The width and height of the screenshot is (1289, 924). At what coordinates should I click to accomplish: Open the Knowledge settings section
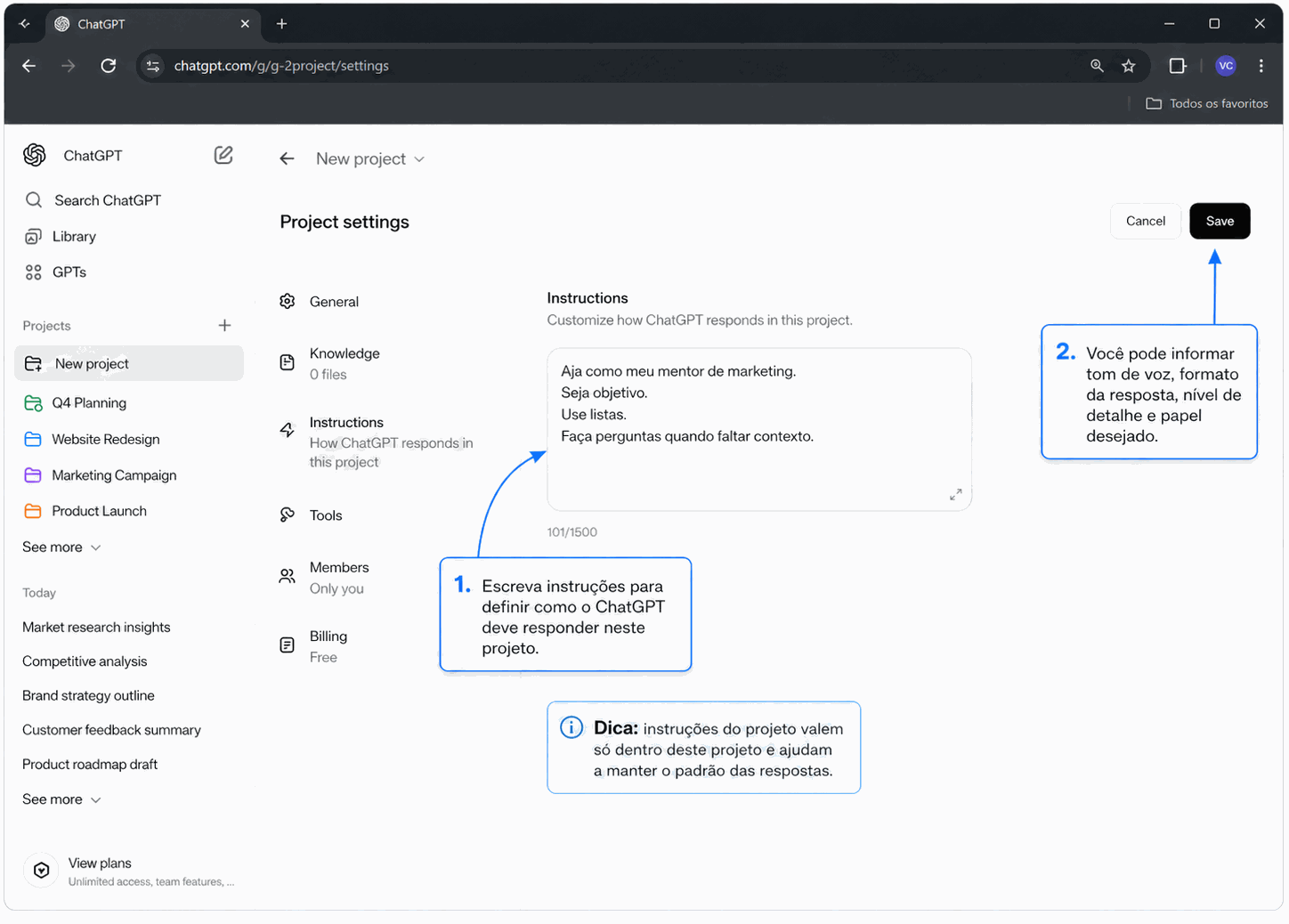(x=345, y=363)
